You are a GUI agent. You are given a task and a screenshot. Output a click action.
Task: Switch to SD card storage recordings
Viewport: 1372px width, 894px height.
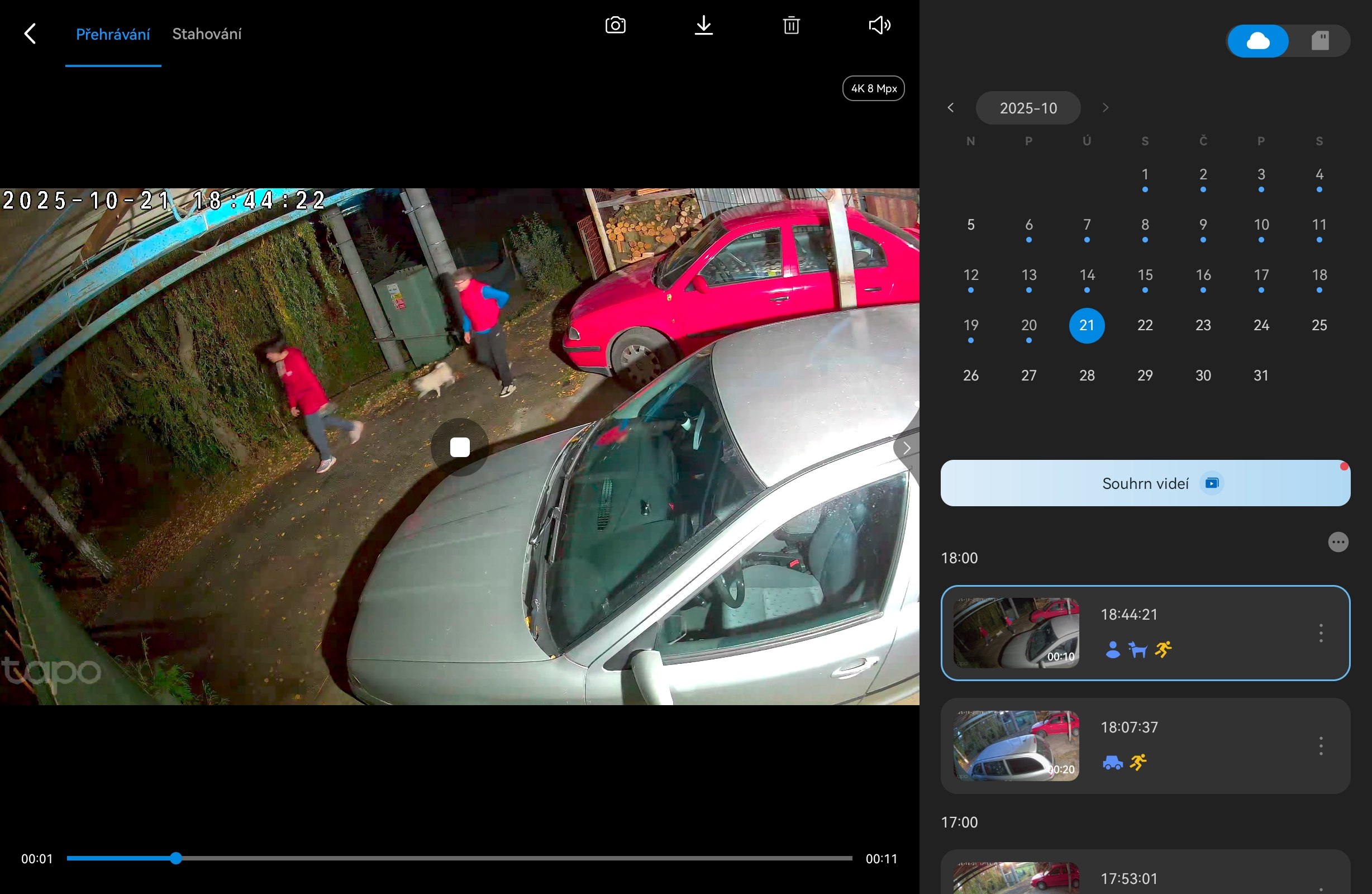(x=1319, y=41)
